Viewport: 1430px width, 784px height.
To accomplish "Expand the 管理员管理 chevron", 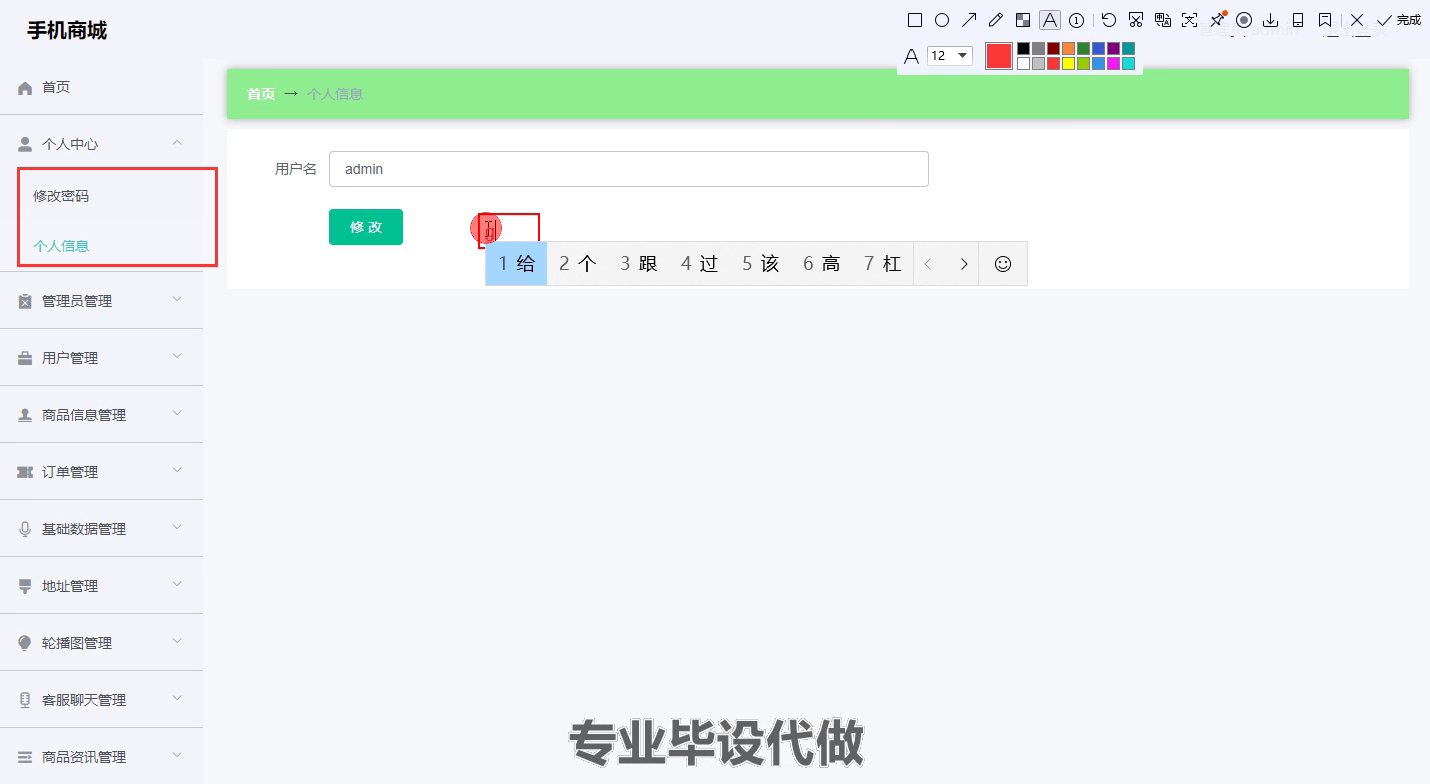I will [177, 299].
